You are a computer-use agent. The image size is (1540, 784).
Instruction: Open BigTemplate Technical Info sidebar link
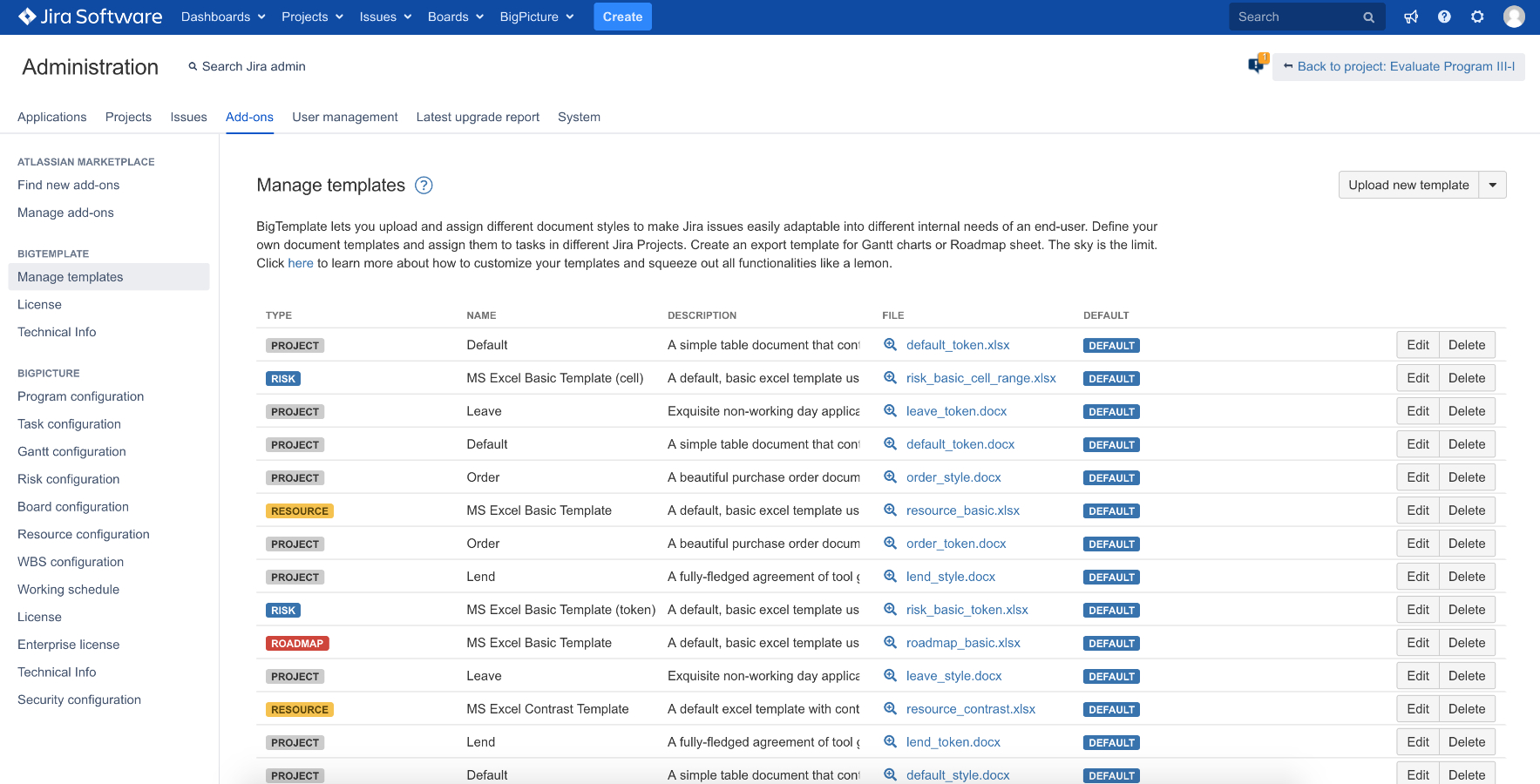pyautogui.click(x=57, y=332)
